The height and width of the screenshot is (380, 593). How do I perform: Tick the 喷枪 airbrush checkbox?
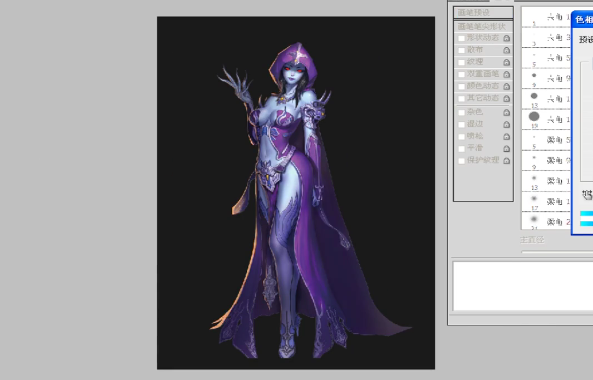[x=461, y=136]
